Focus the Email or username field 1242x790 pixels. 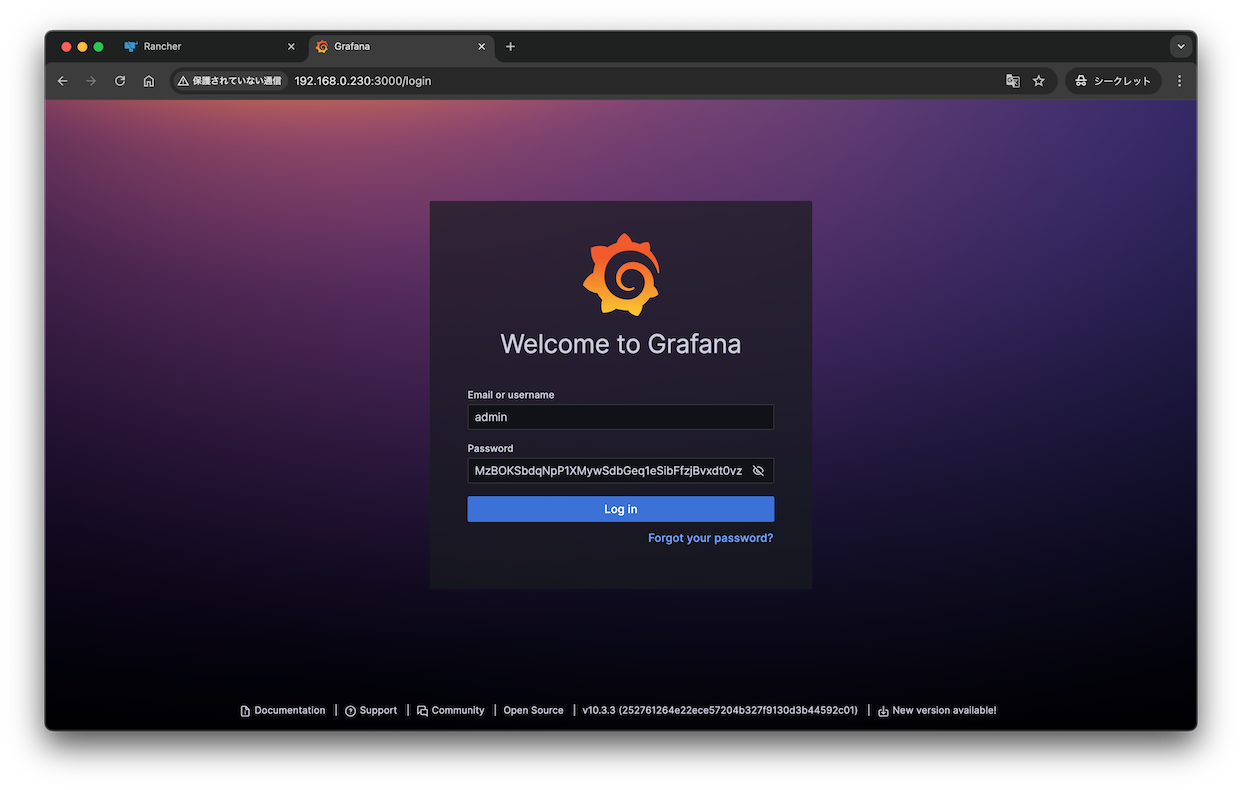click(x=620, y=417)
